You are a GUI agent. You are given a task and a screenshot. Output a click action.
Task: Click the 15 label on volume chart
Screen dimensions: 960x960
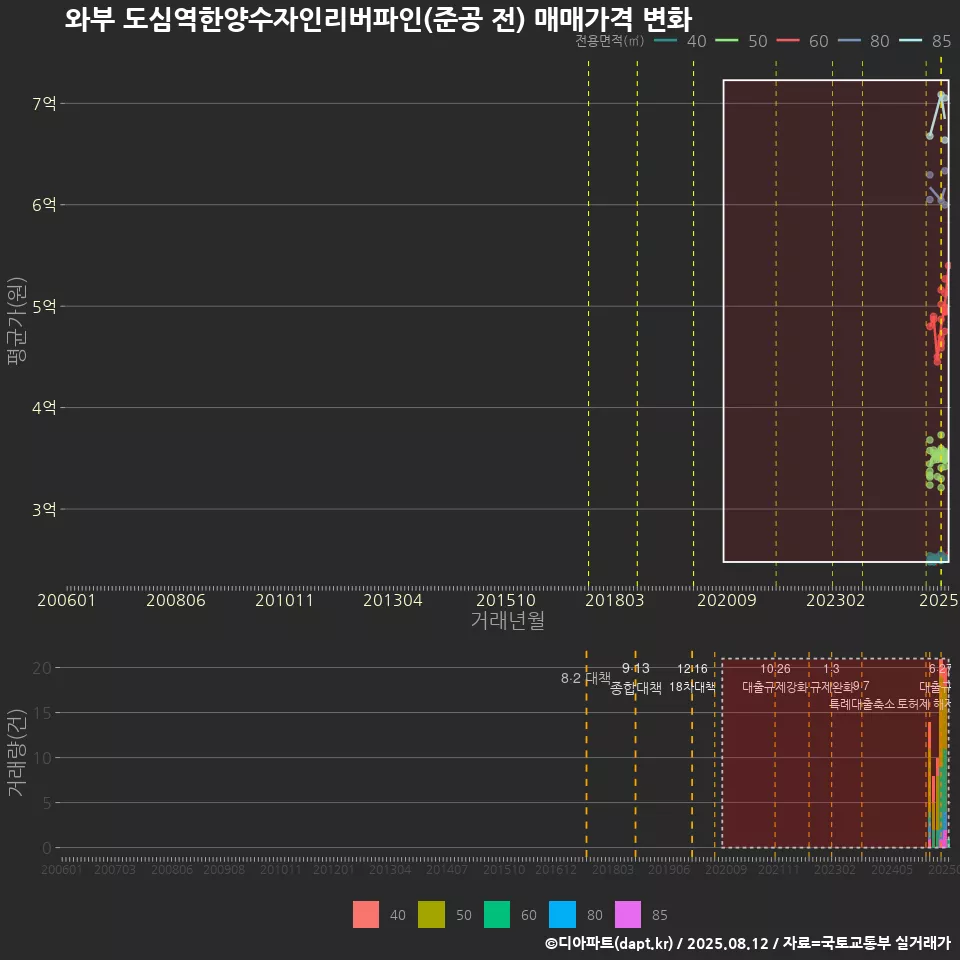pos(42,713)
